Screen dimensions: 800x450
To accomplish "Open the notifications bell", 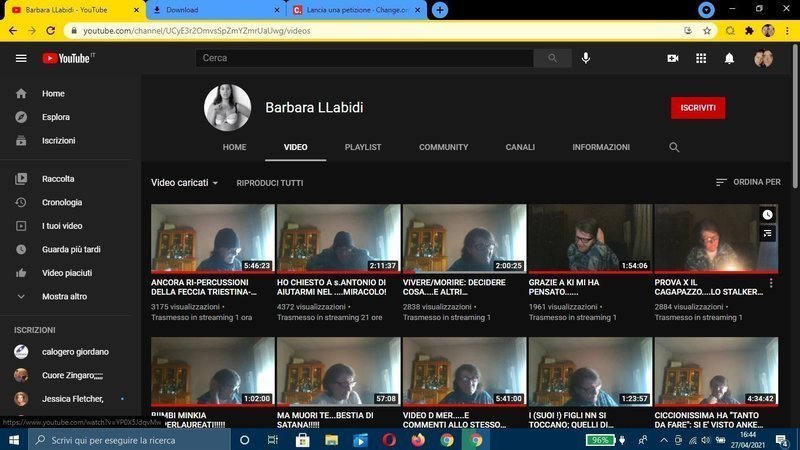I will tap(729, 58).
